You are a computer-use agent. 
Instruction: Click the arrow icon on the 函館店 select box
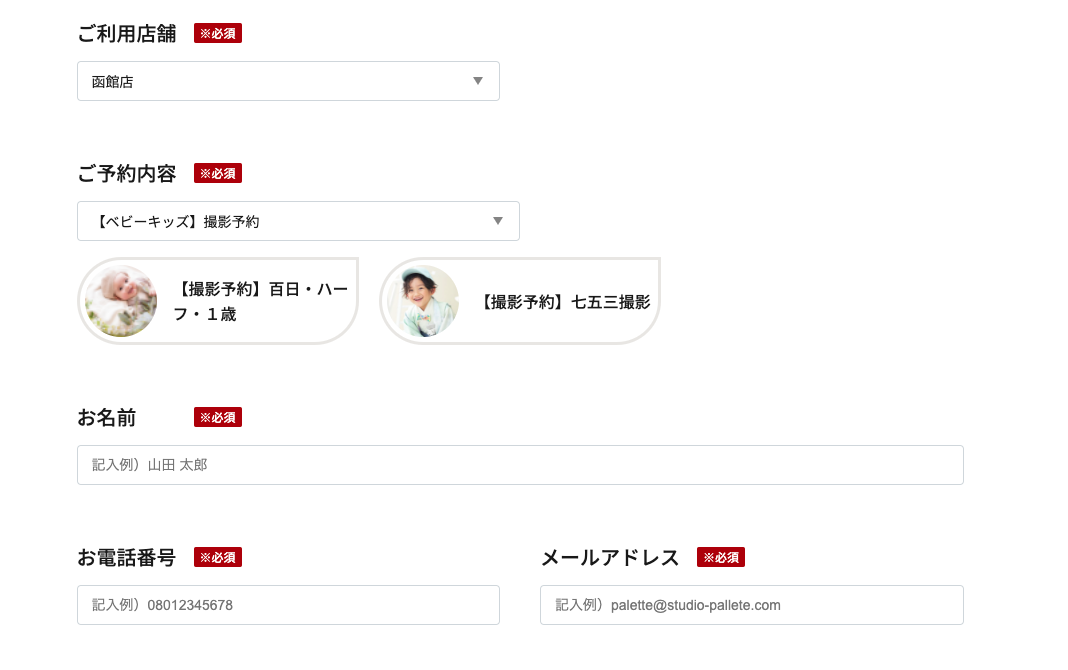[x=478, y=81]
